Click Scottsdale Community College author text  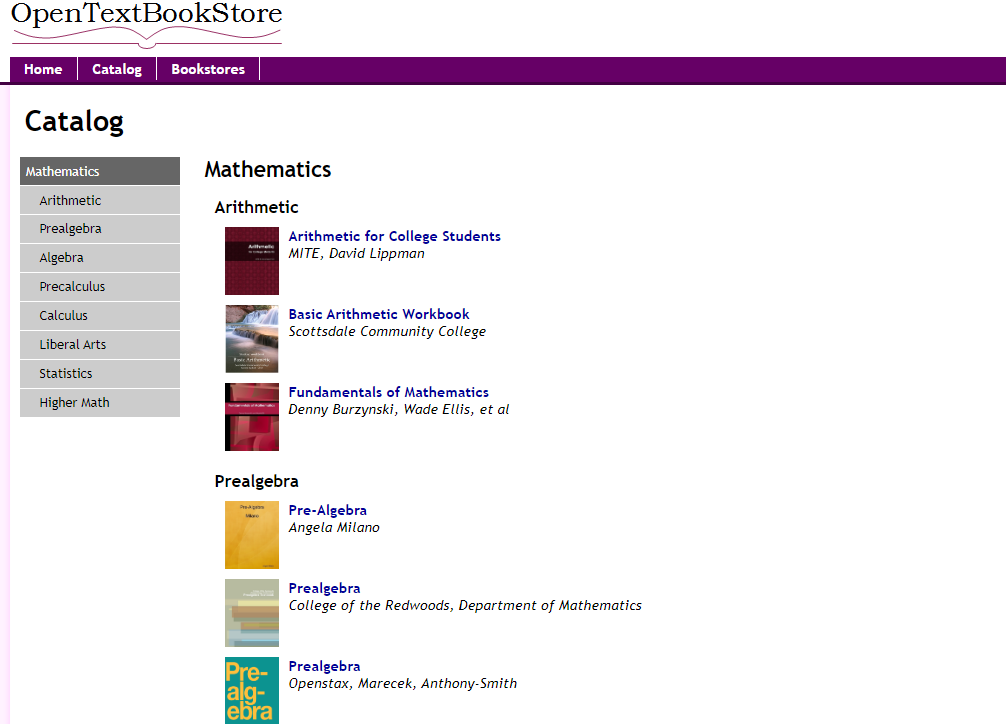(x=387, y=331)
